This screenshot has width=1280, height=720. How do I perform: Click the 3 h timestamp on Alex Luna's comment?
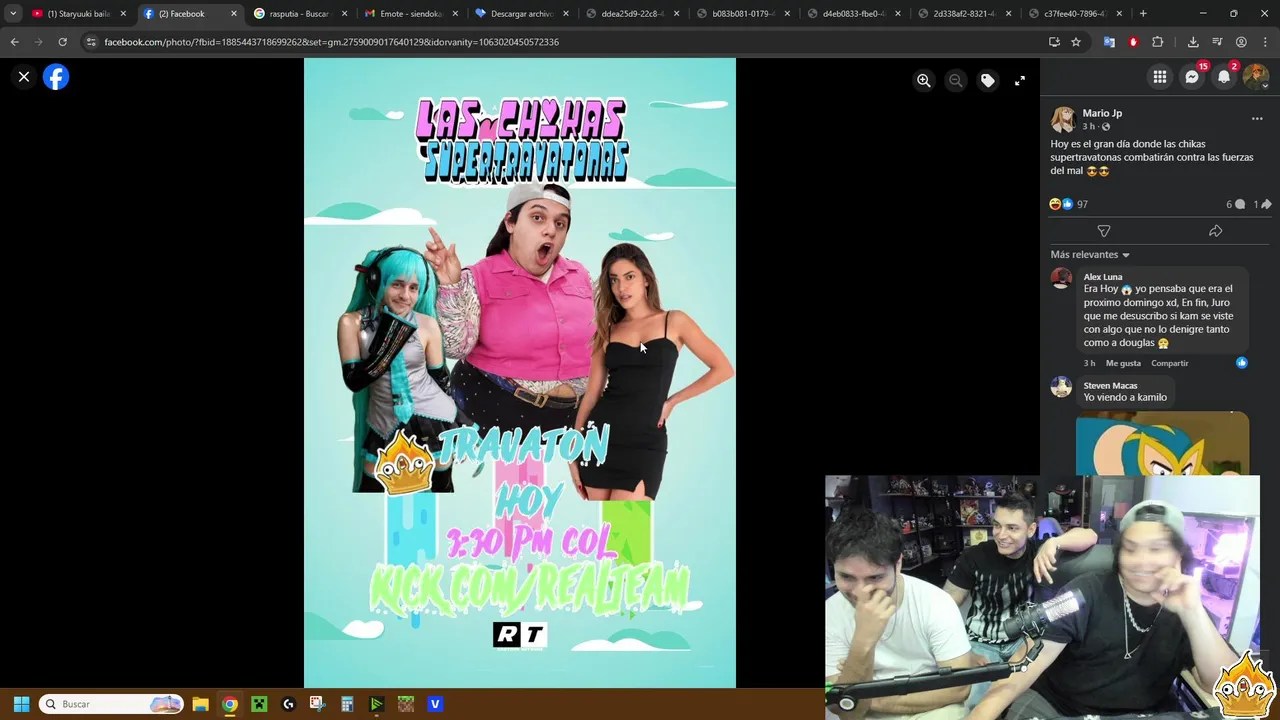point(1089,363)
